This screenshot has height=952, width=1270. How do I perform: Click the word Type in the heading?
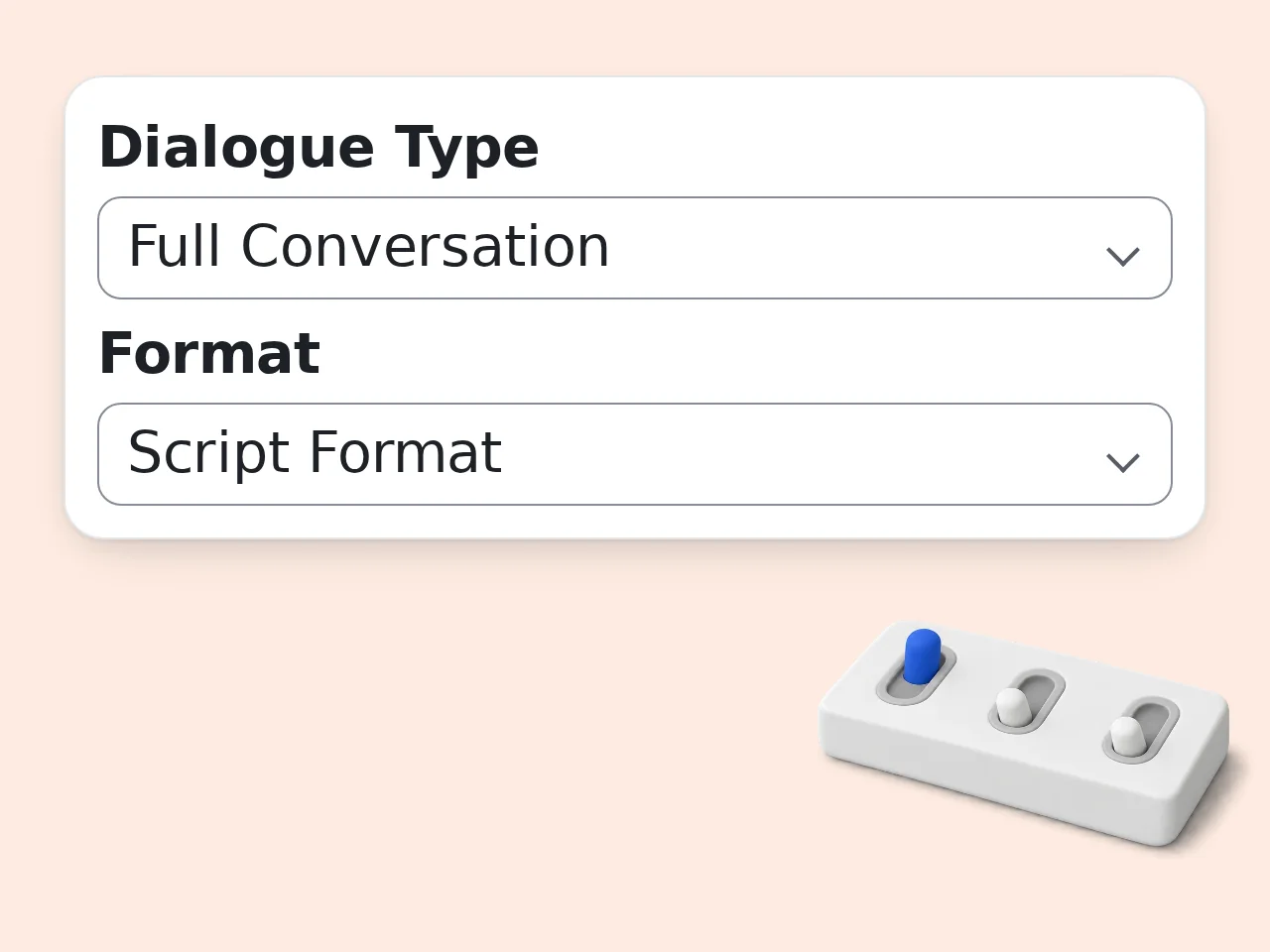(467, 150)
